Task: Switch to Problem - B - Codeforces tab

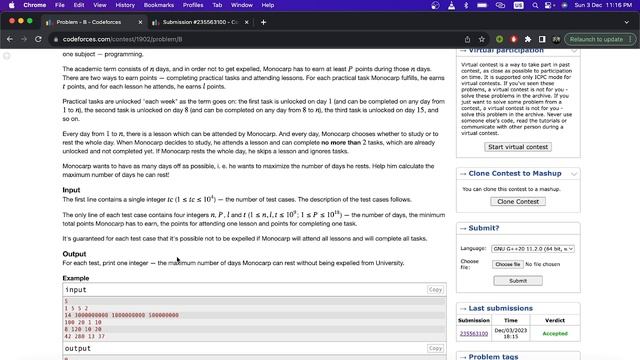Action: tap(93, 22)
